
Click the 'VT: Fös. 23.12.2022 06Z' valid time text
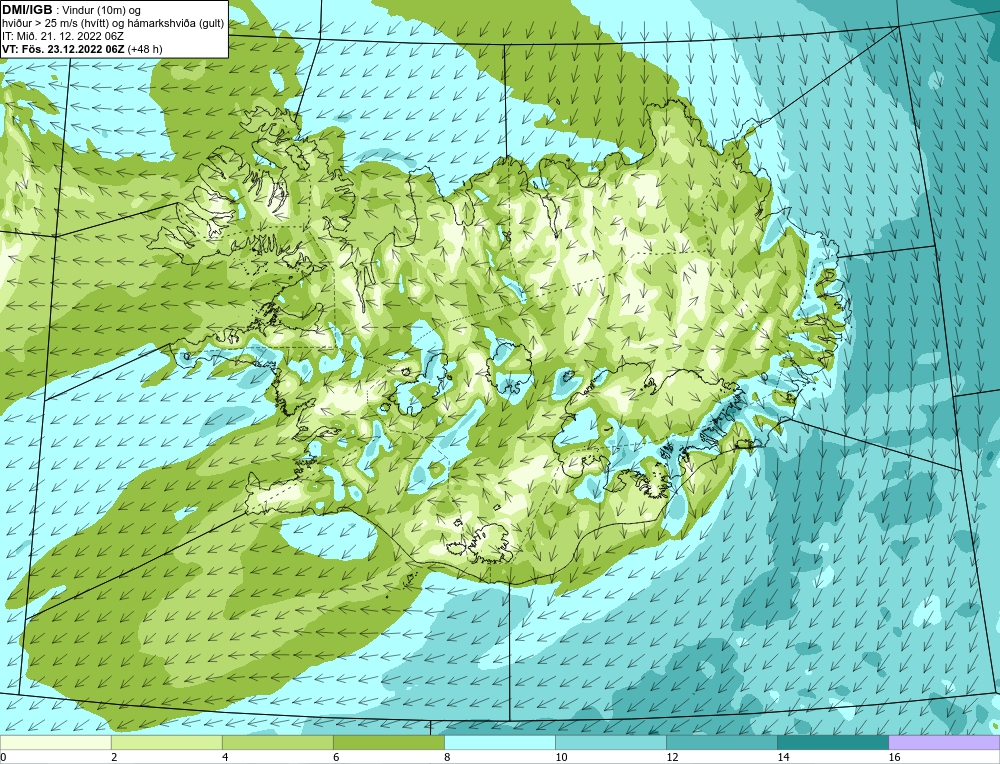(x=64, y=49)
